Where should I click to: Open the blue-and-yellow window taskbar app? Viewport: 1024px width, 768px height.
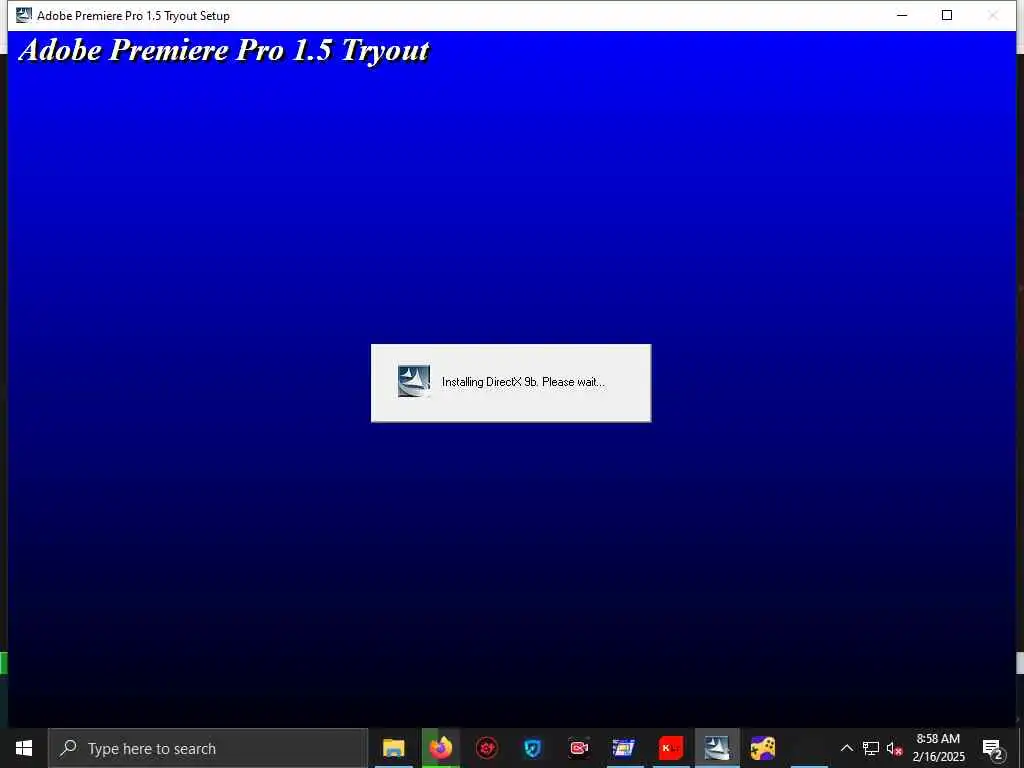[624, 748]
